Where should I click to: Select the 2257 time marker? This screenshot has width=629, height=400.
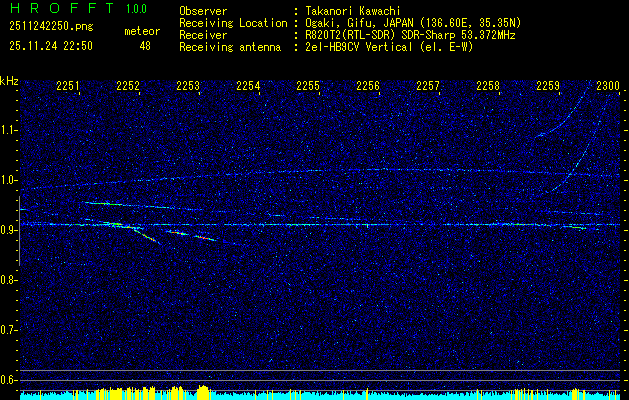pyautogui.click(x=428, y=87)
